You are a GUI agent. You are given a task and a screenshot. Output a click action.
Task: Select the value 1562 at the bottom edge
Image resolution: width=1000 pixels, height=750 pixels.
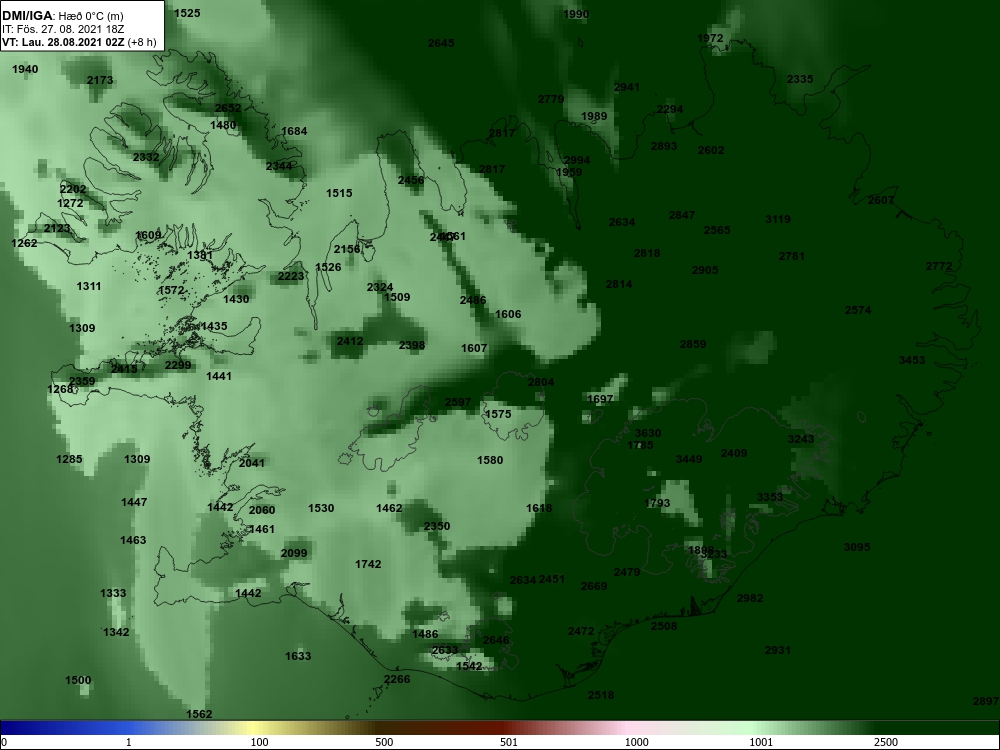(199, 714)
